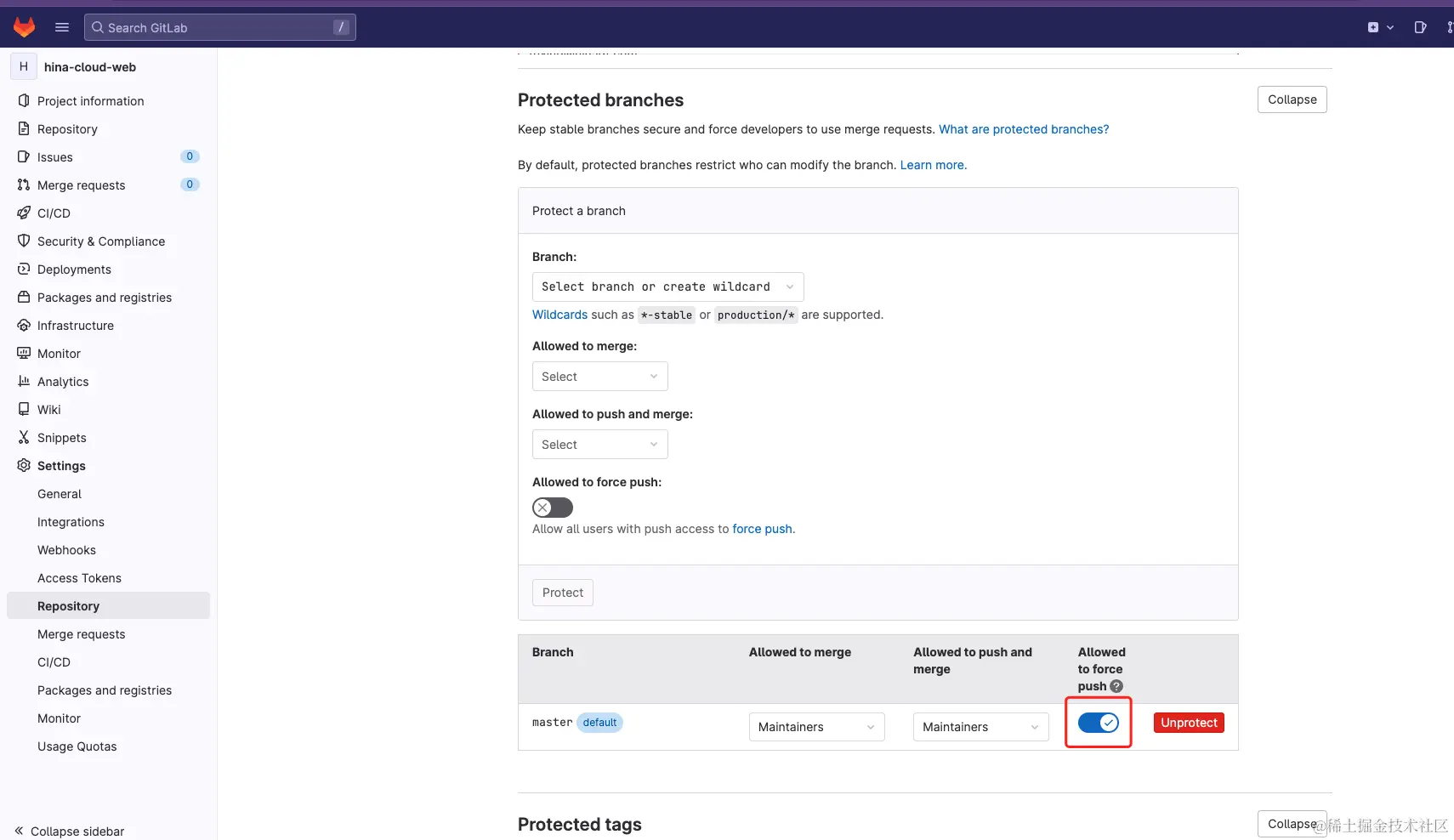This screenshot has height=840, width=1454.
Task: Click the Collapse sidebar label
Action: (x=77, y=831)
